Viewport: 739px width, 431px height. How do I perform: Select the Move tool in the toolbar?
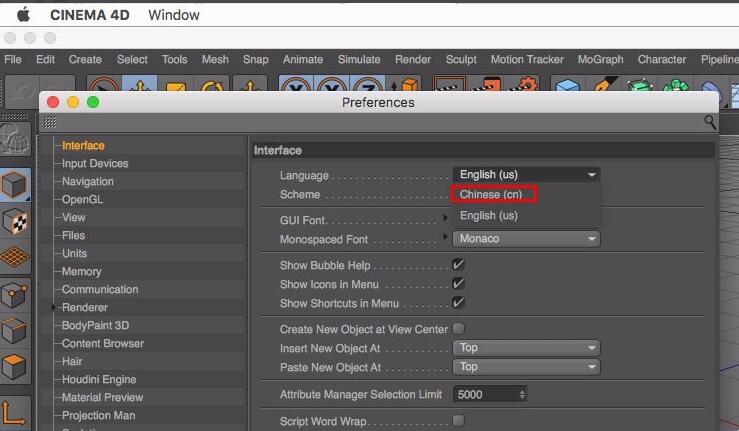coord(140,85)
